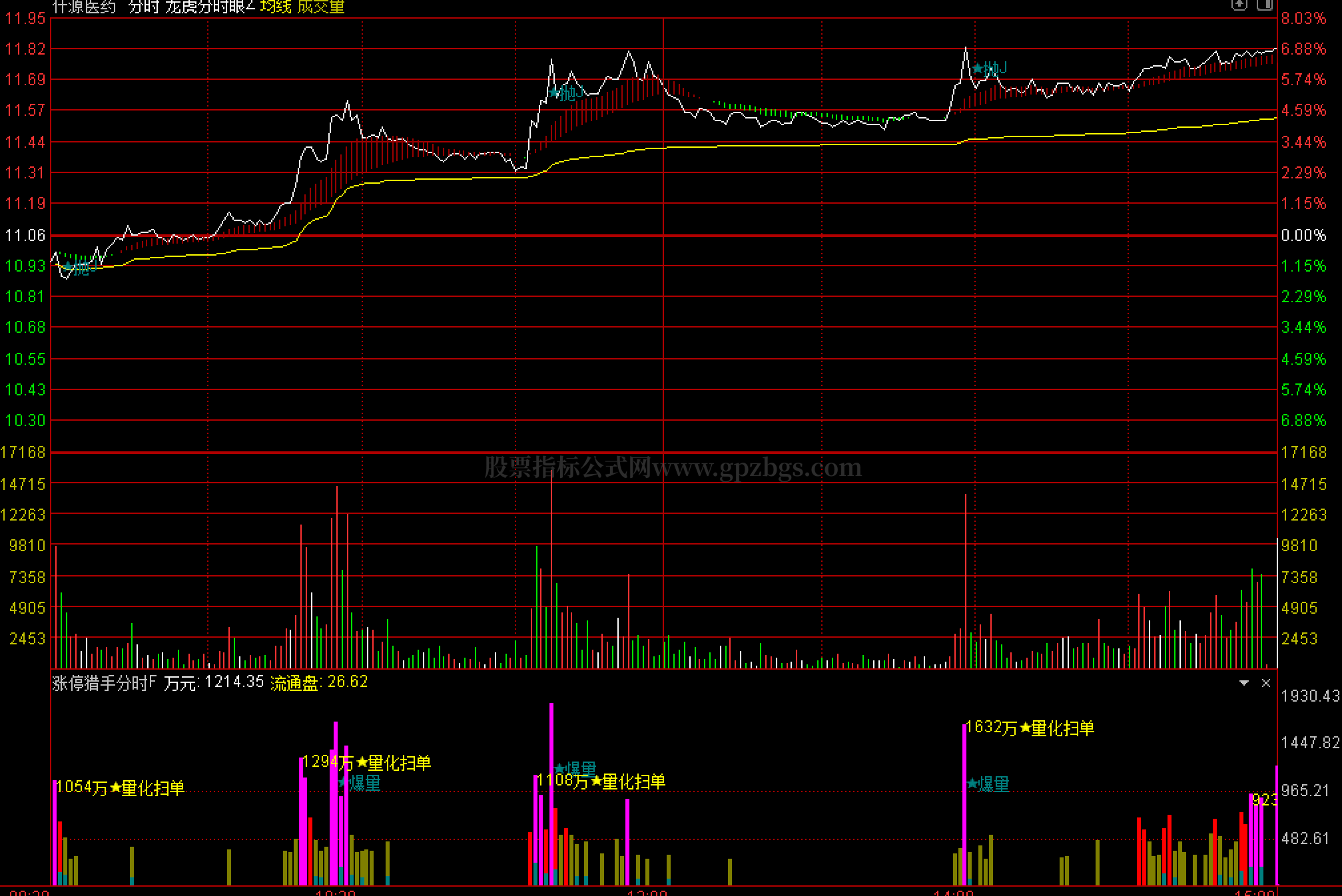Click the ★爆量 marker above 1108万 label
1342x896 pixels.
coord(575,769)
